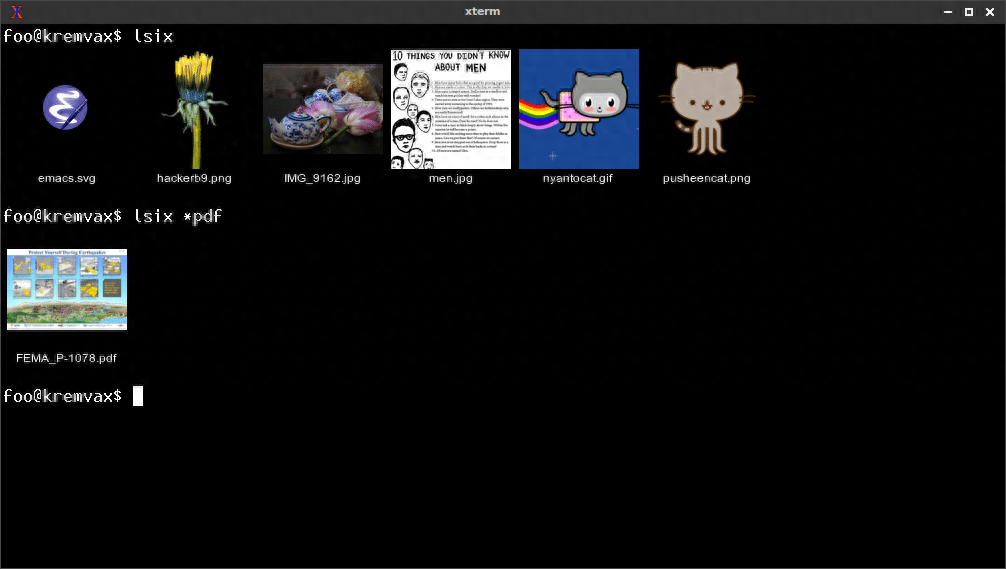
Task: Click the men.jpg filename label
Action: [451, 178]
